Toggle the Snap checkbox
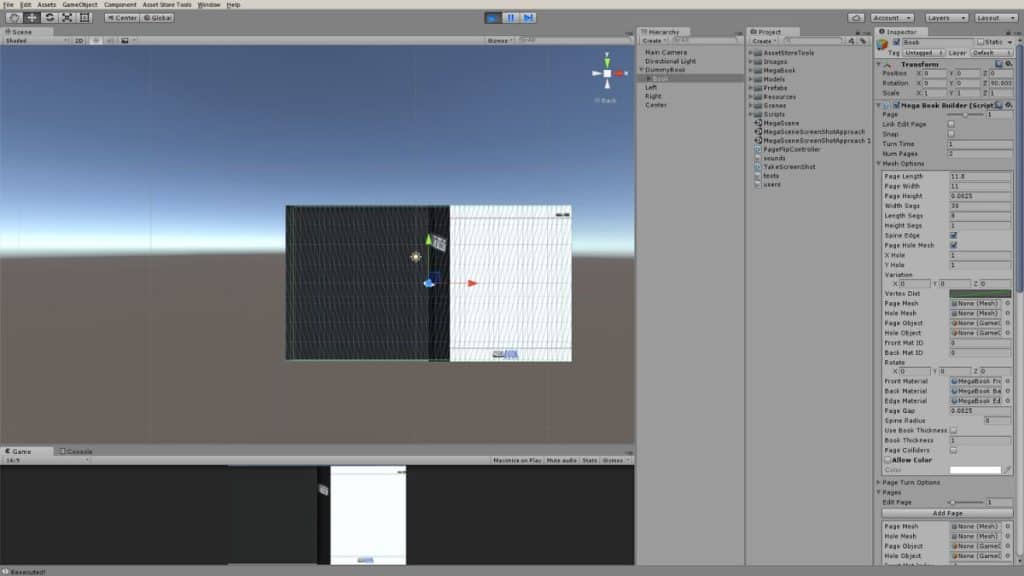 [x=951, y=134]
